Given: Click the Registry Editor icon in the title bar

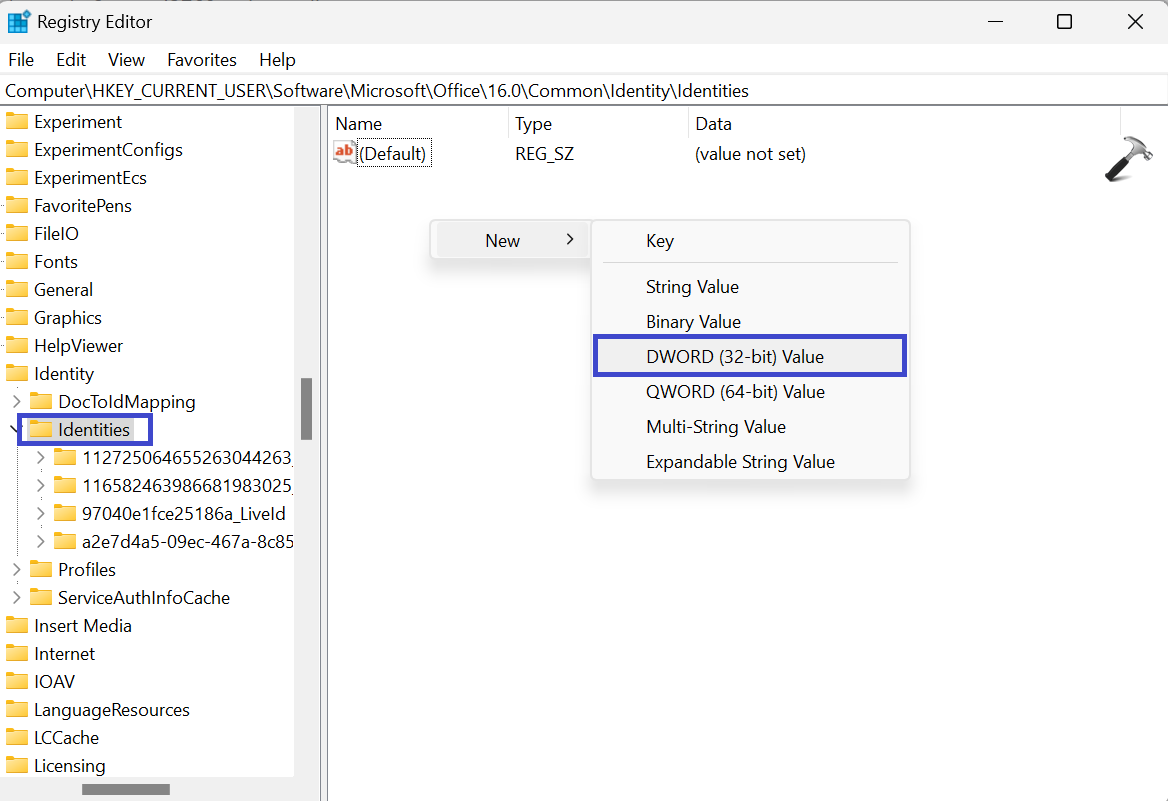Looking at the screenshot, I should [18, 20].
